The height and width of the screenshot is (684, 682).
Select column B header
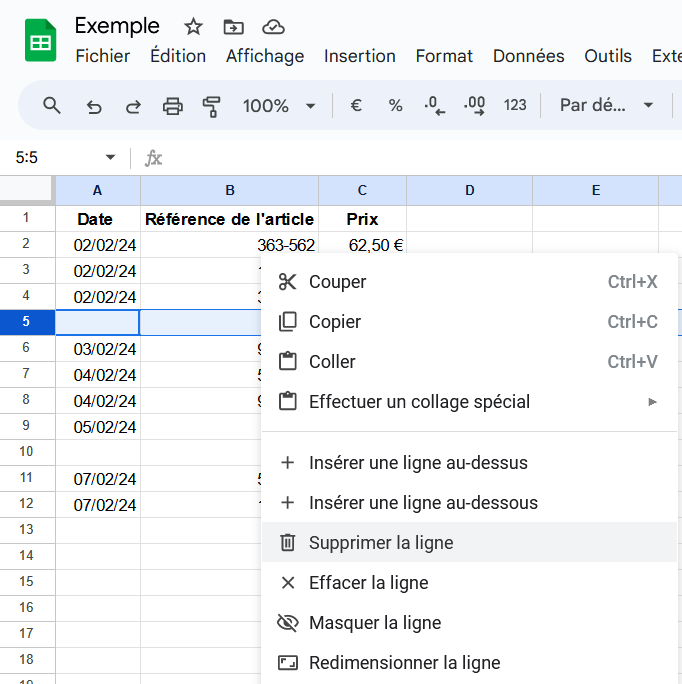[230, 191]
